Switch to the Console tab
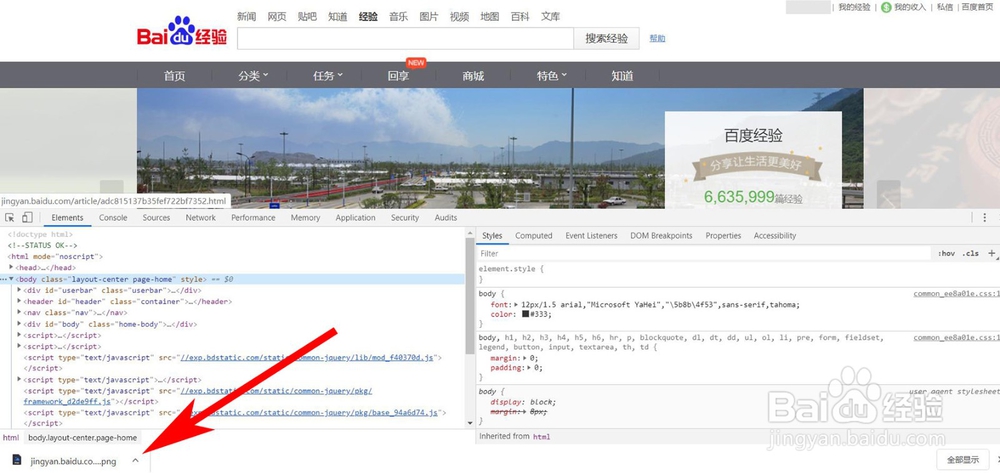This screenshot has width=1000, height=473. (x=113, y=218)
